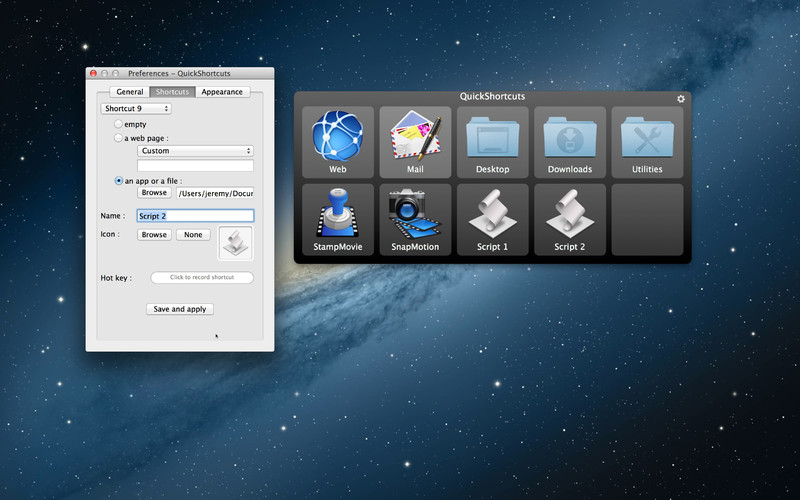Click the script icon preview in Preferences

tap(236, 243)
